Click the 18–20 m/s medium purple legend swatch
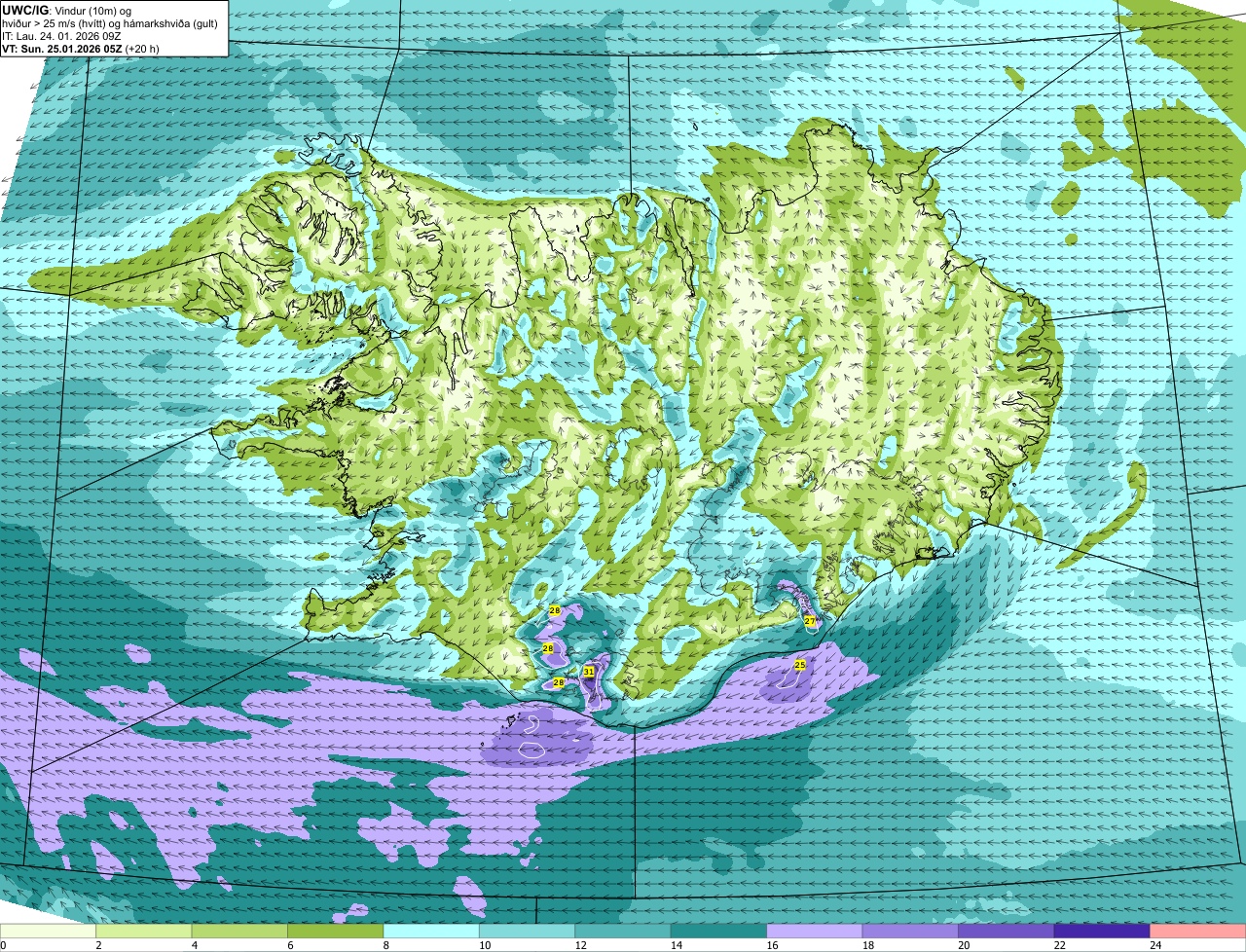This screenshot has height=952, width=1246. tap(910, 932)
